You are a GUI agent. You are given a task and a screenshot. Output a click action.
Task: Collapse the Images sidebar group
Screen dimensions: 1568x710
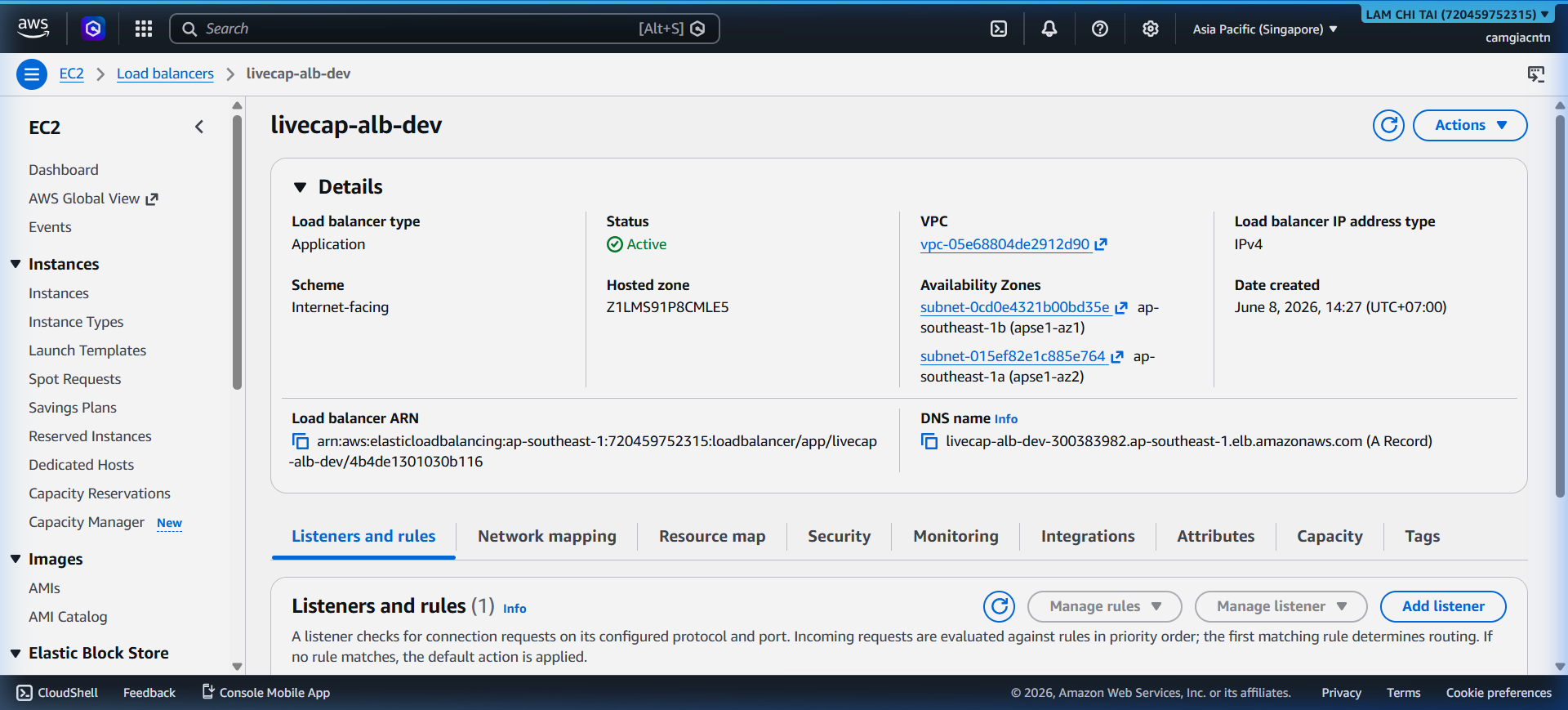click(16, 559)
